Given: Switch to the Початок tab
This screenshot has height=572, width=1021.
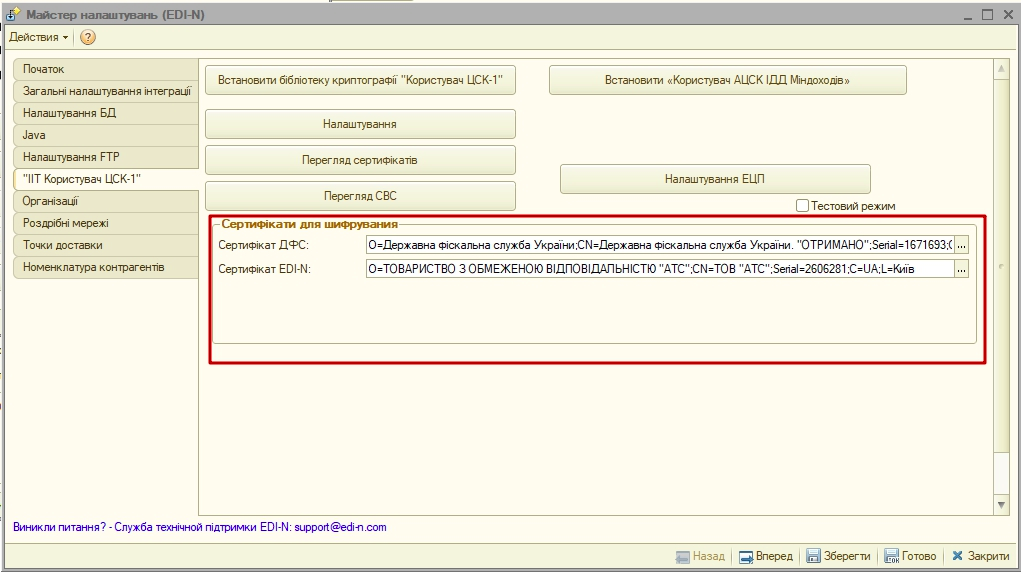Looking at the screenshot, I should pos(105,69).
